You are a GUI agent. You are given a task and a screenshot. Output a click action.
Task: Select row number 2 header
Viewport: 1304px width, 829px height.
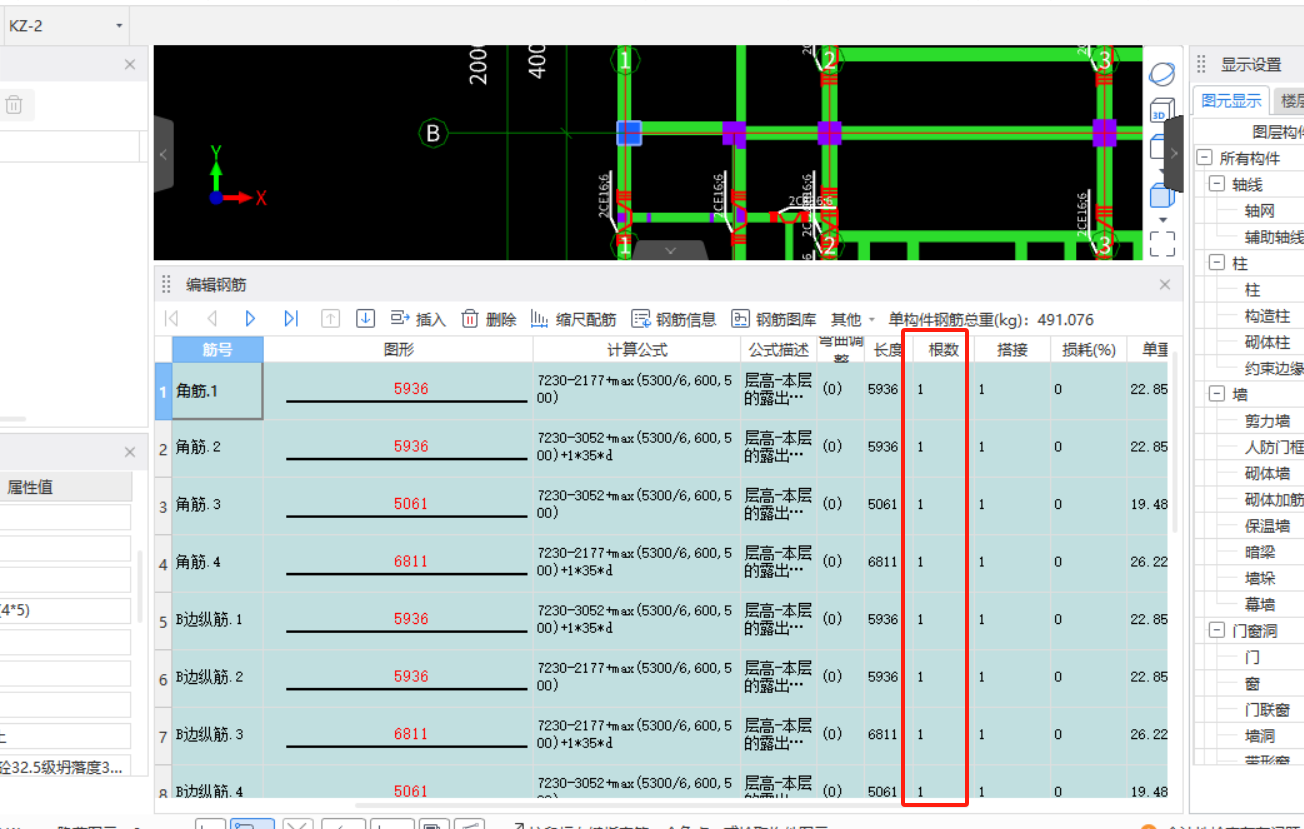pos(163,449)
